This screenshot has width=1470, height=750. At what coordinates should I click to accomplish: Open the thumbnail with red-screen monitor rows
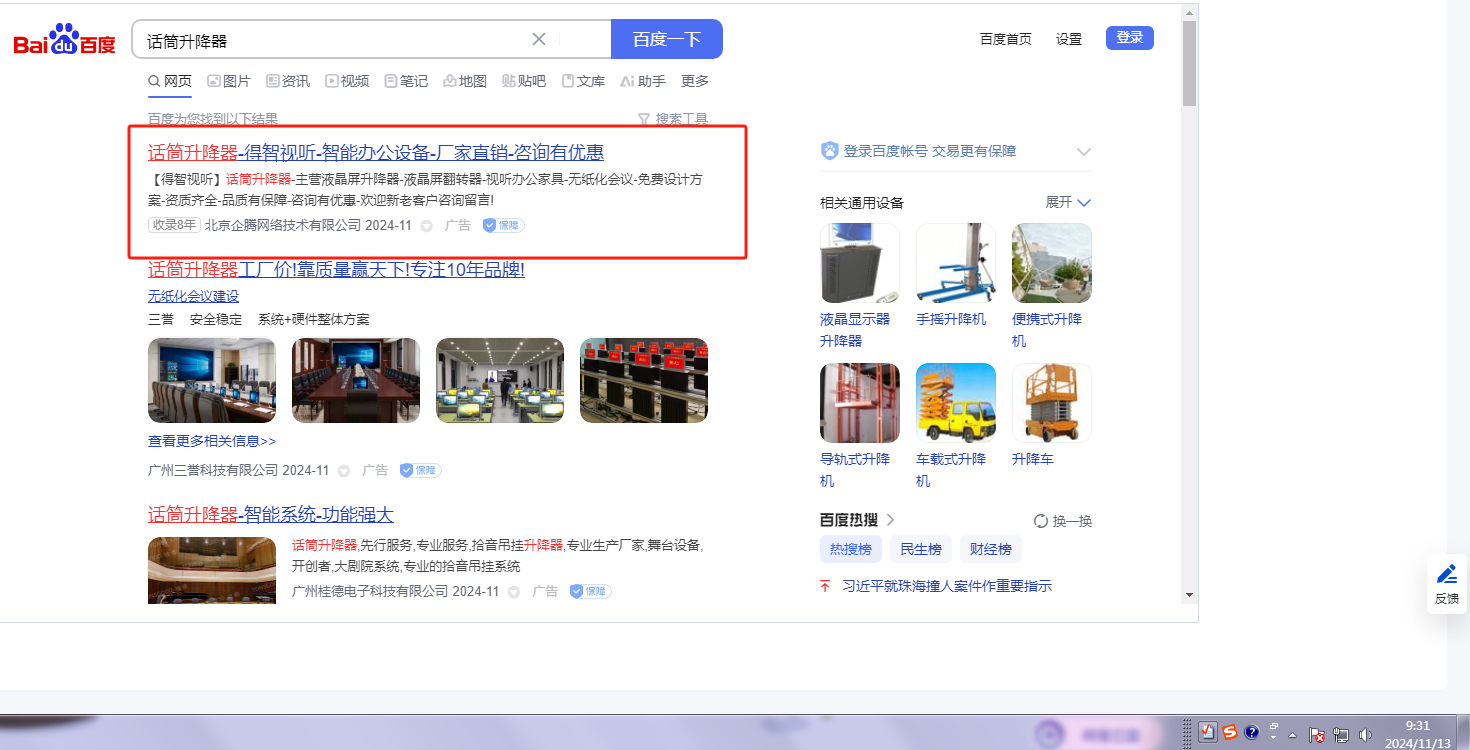(644, 380)
